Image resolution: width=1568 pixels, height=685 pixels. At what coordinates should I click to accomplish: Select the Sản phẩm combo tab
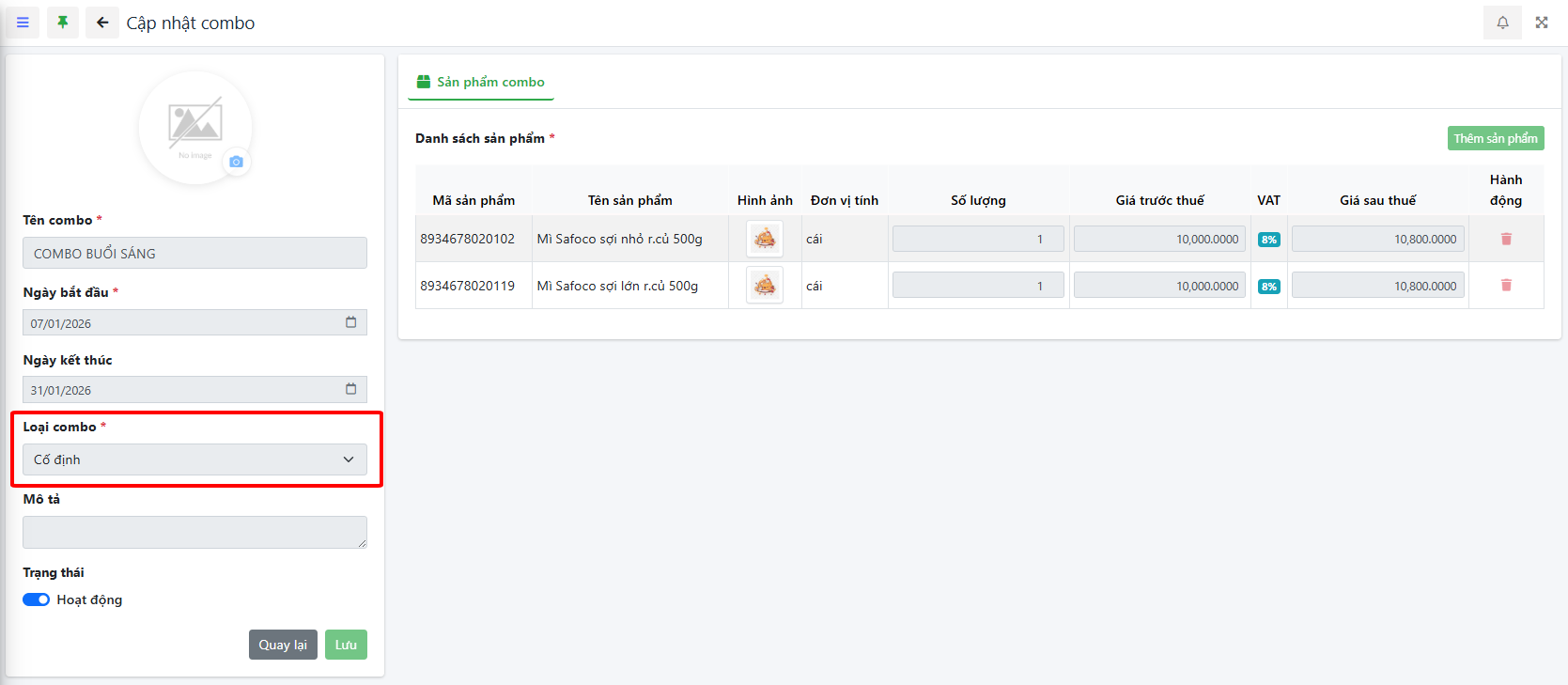tap(481, 83)
